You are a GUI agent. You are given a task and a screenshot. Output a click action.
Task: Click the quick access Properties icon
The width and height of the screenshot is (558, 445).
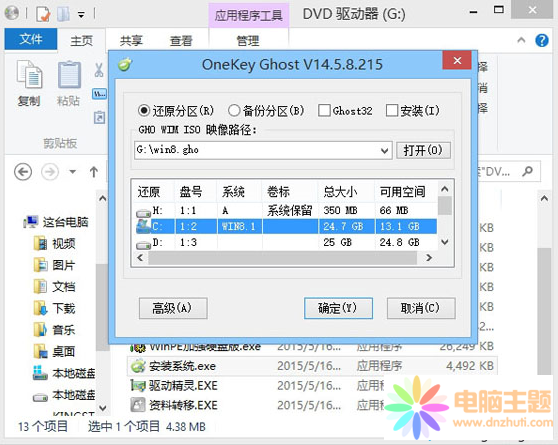point(43,14)
